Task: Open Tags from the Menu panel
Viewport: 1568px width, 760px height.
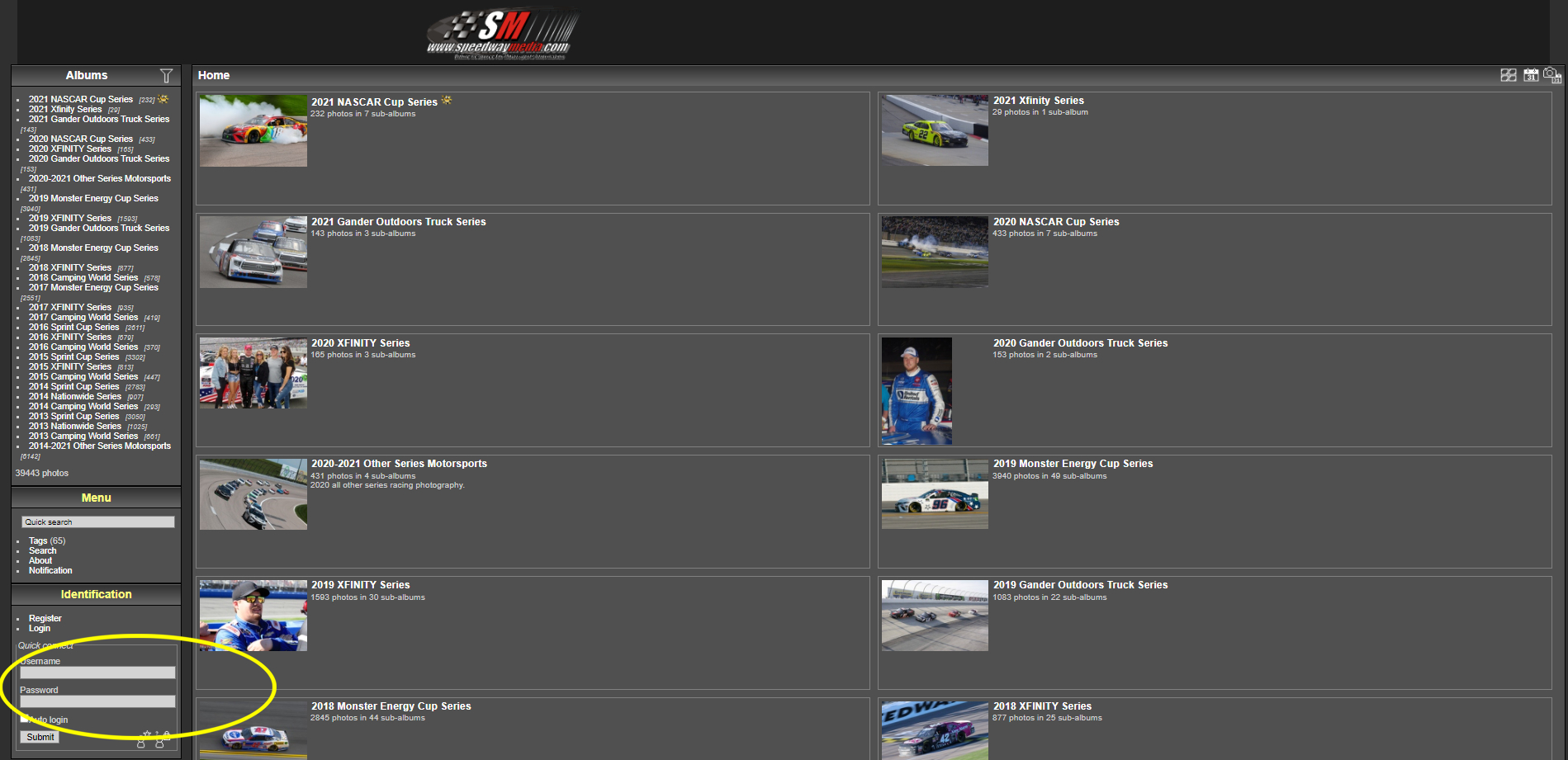Action: click(38, 541)
